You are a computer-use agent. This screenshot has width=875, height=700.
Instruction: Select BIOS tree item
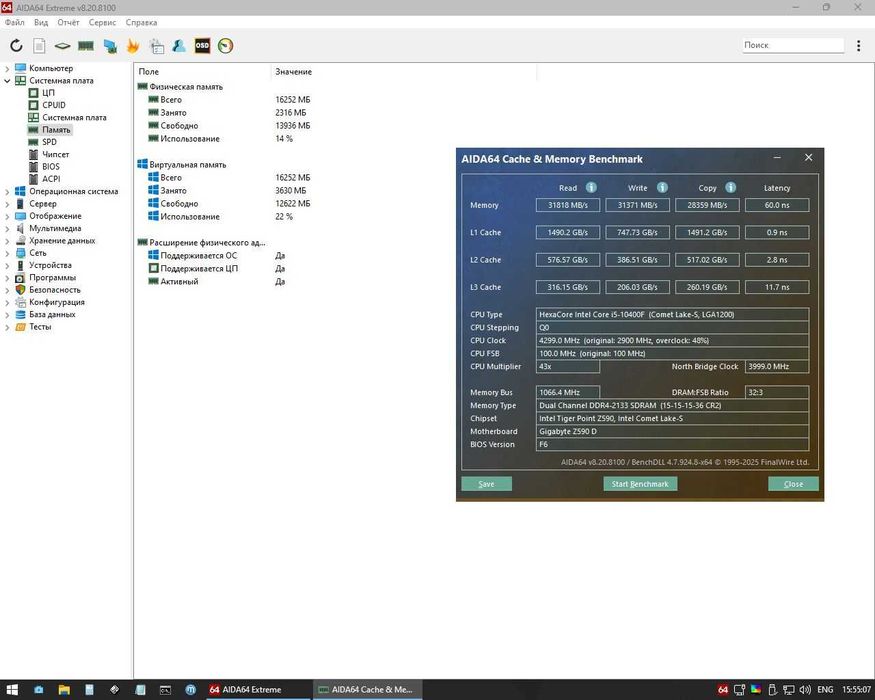(50, 166)
